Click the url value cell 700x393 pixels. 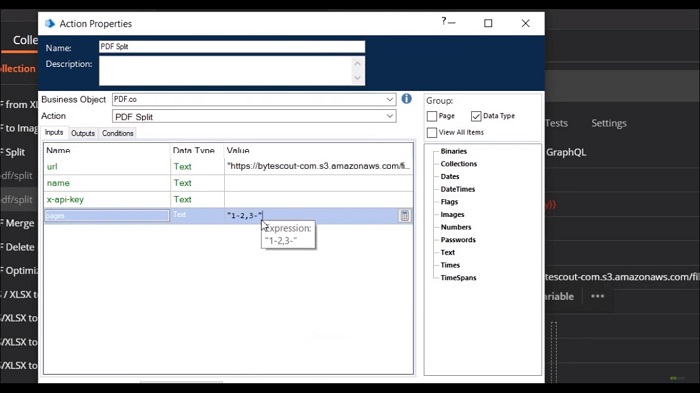pos(318,166)
